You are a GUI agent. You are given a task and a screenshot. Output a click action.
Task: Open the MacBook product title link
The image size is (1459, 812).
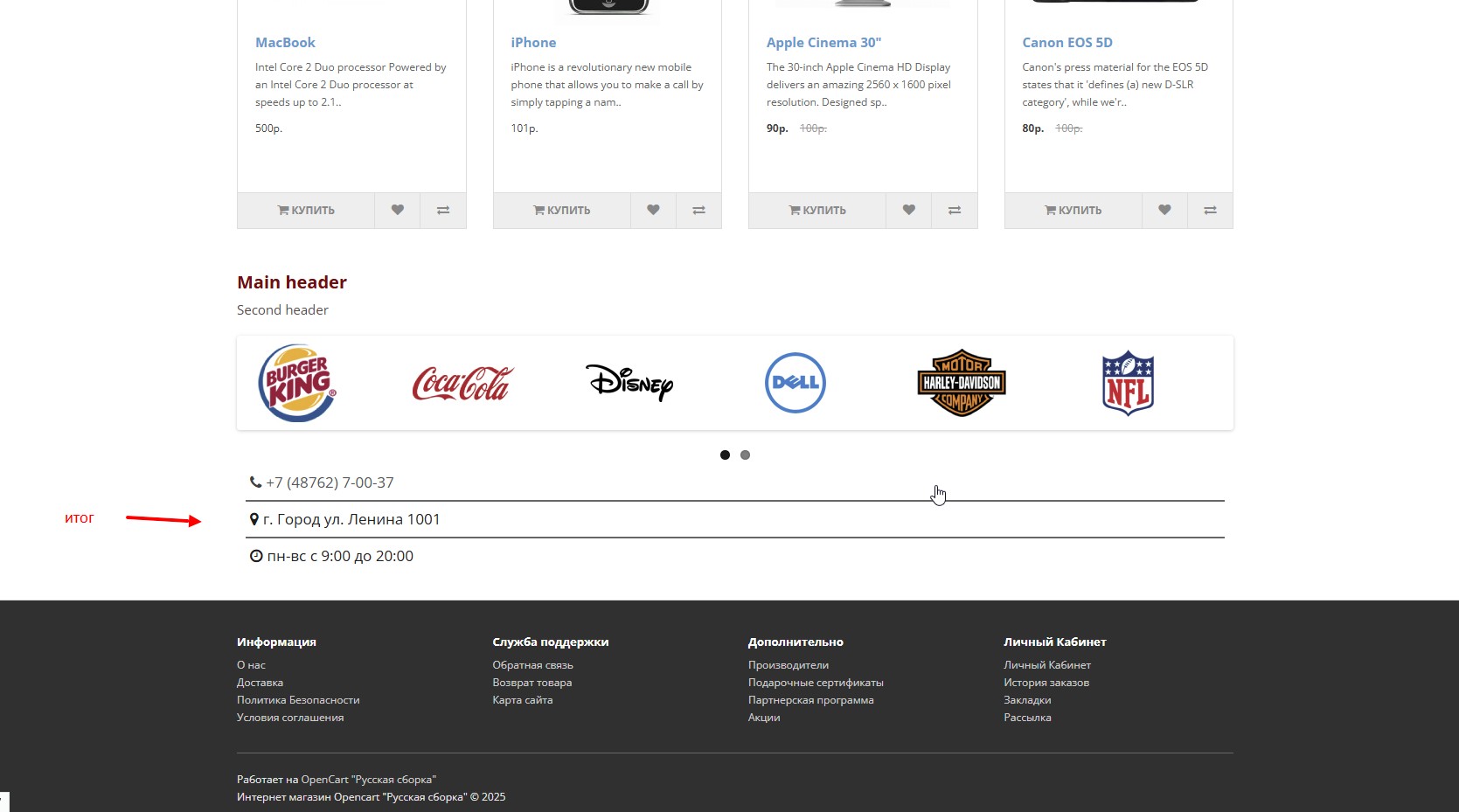(285, 42)
